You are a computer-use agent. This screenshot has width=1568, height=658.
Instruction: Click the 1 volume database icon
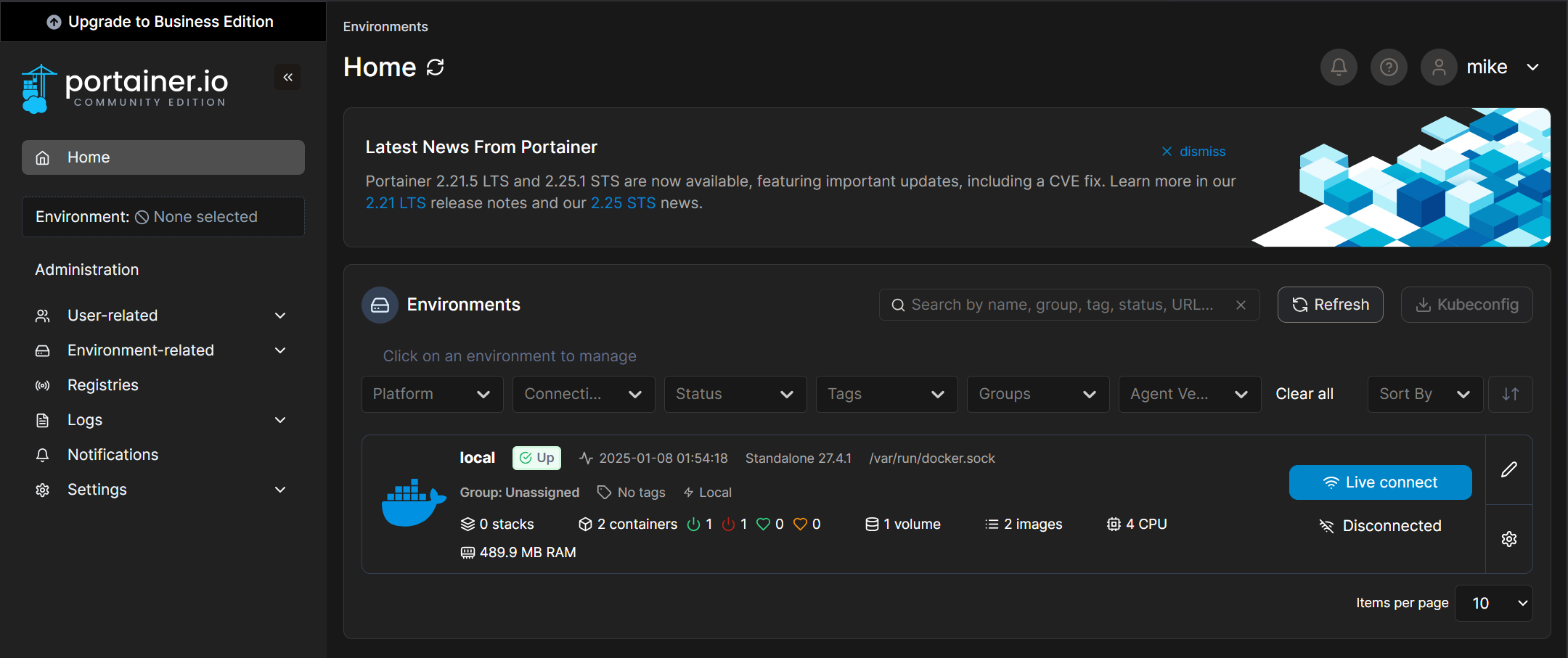pos(872,525)
